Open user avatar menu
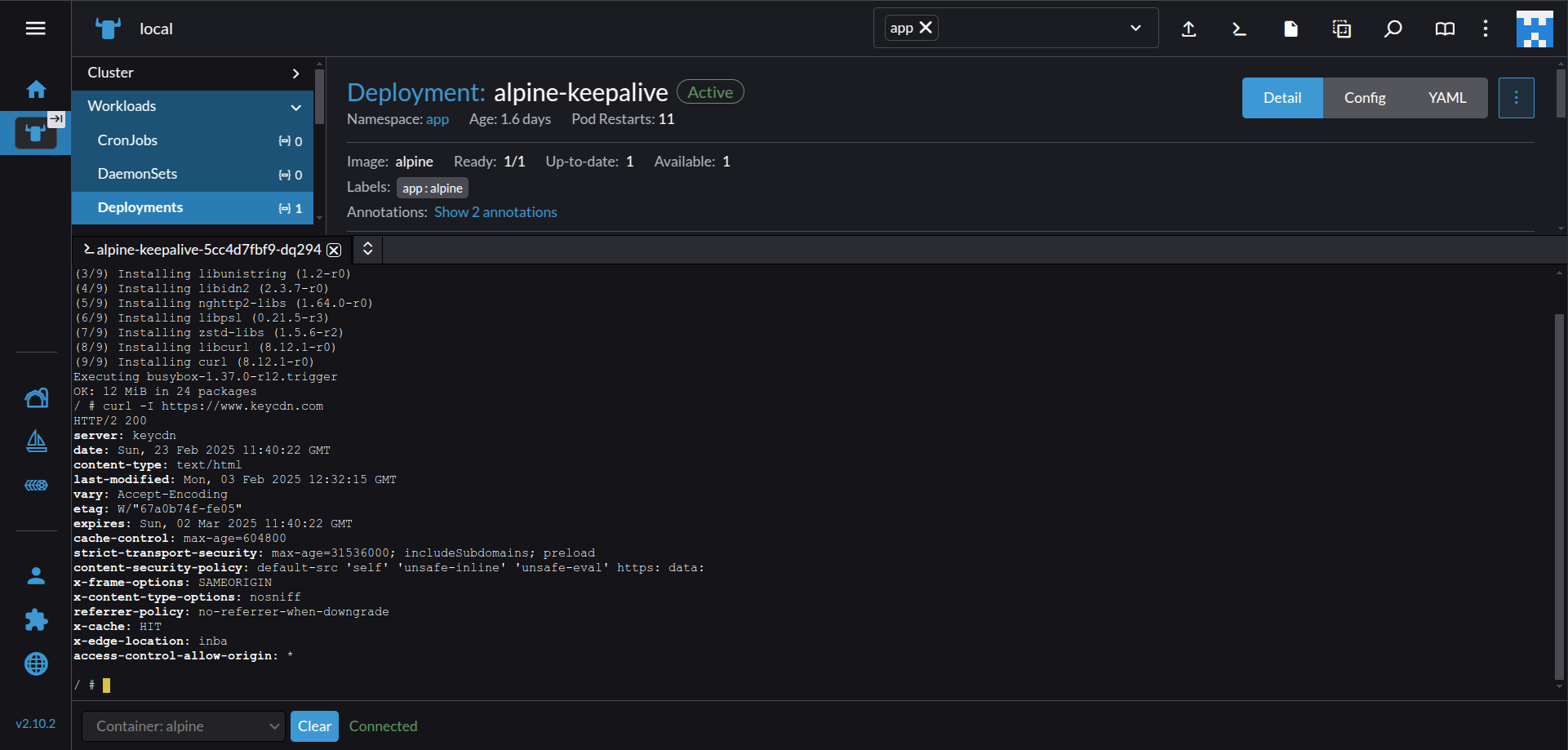Screen dimensions: 1568x750 [x=1535, y=29]
